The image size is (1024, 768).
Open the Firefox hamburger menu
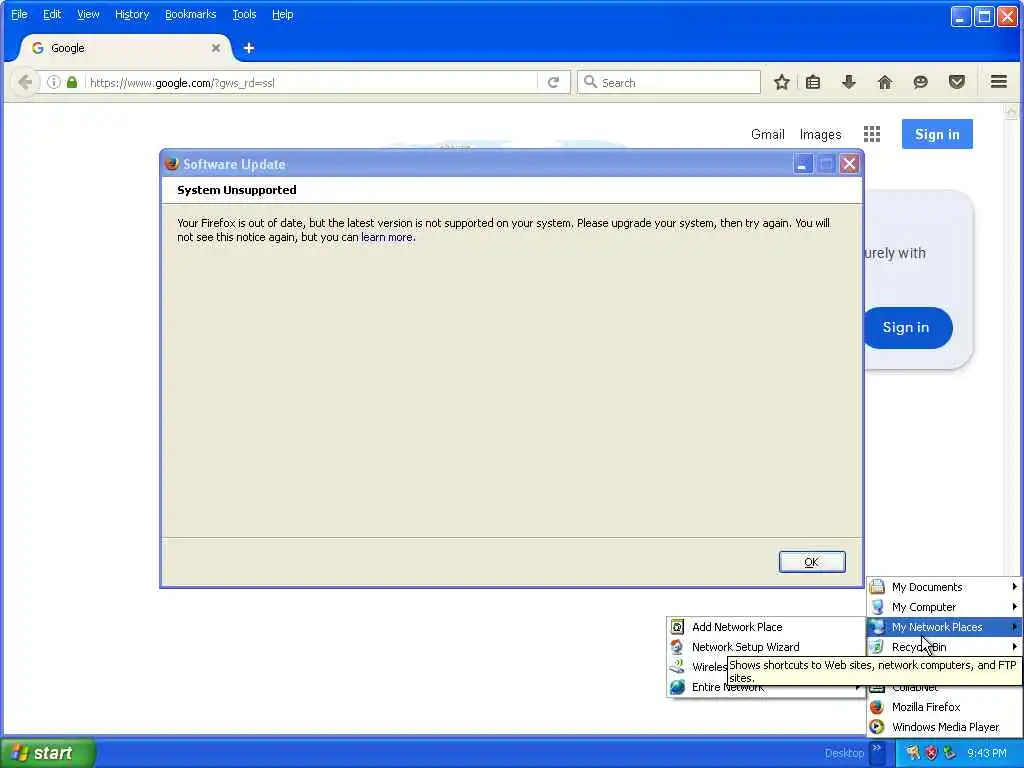coord(999,82)
